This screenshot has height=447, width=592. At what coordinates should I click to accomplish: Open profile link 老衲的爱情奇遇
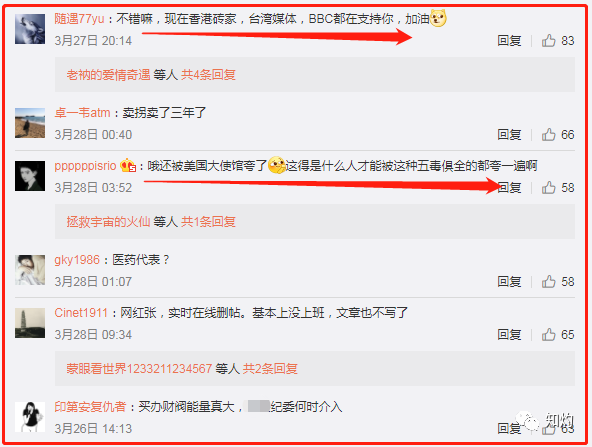[108, 75]
